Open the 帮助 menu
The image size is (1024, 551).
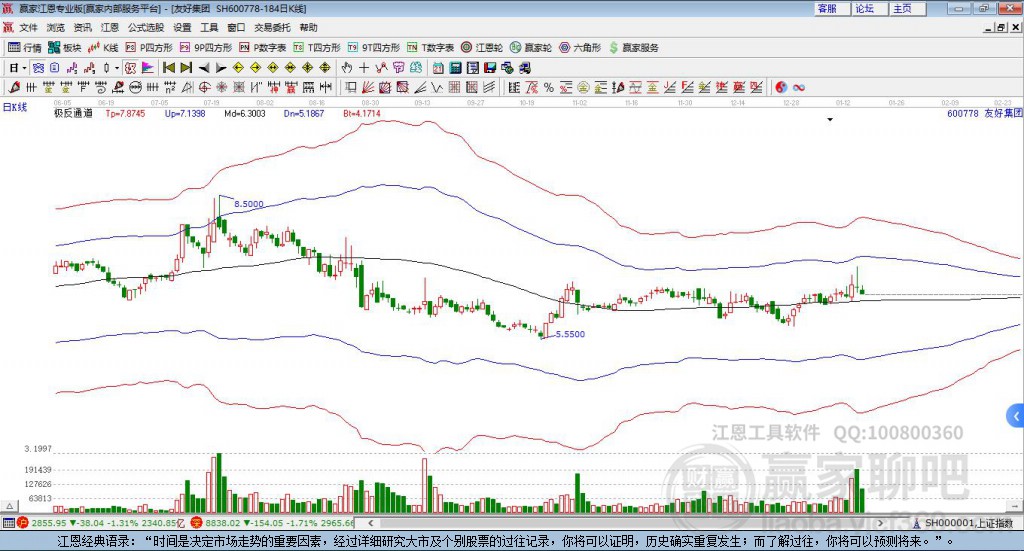(308, 27)
